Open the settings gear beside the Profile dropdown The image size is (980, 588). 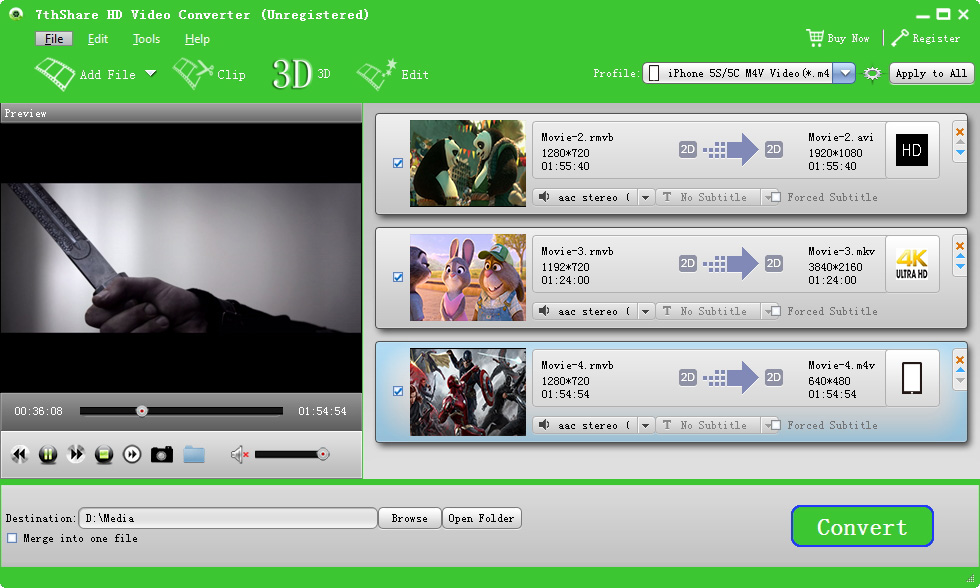point(871,73)
